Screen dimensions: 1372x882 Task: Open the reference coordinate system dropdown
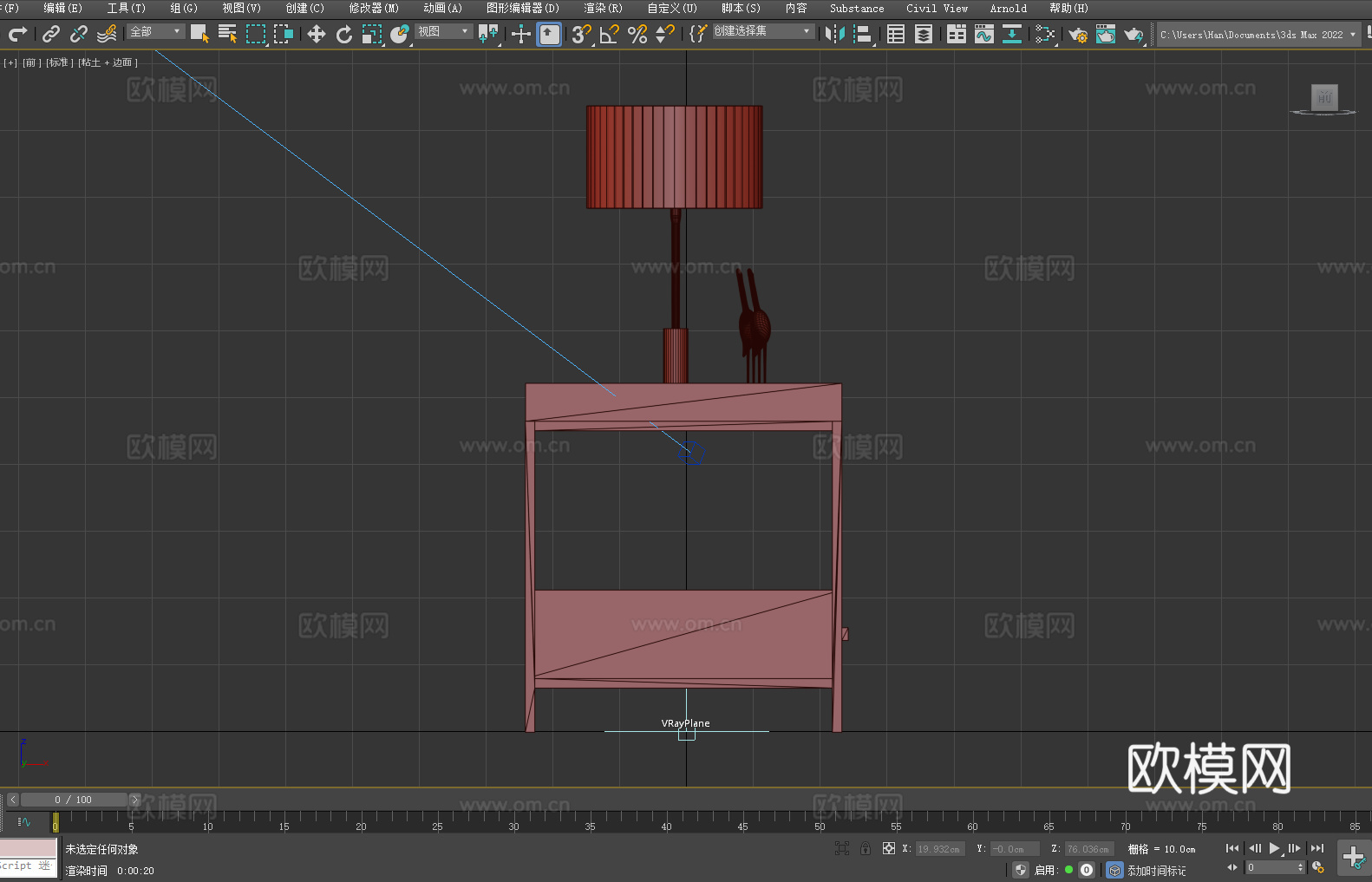[x=443, y=31]
